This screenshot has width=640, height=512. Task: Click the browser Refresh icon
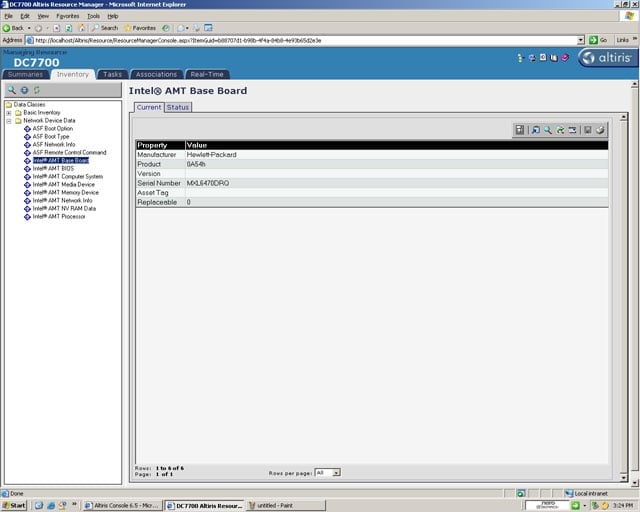coord(69,28)
